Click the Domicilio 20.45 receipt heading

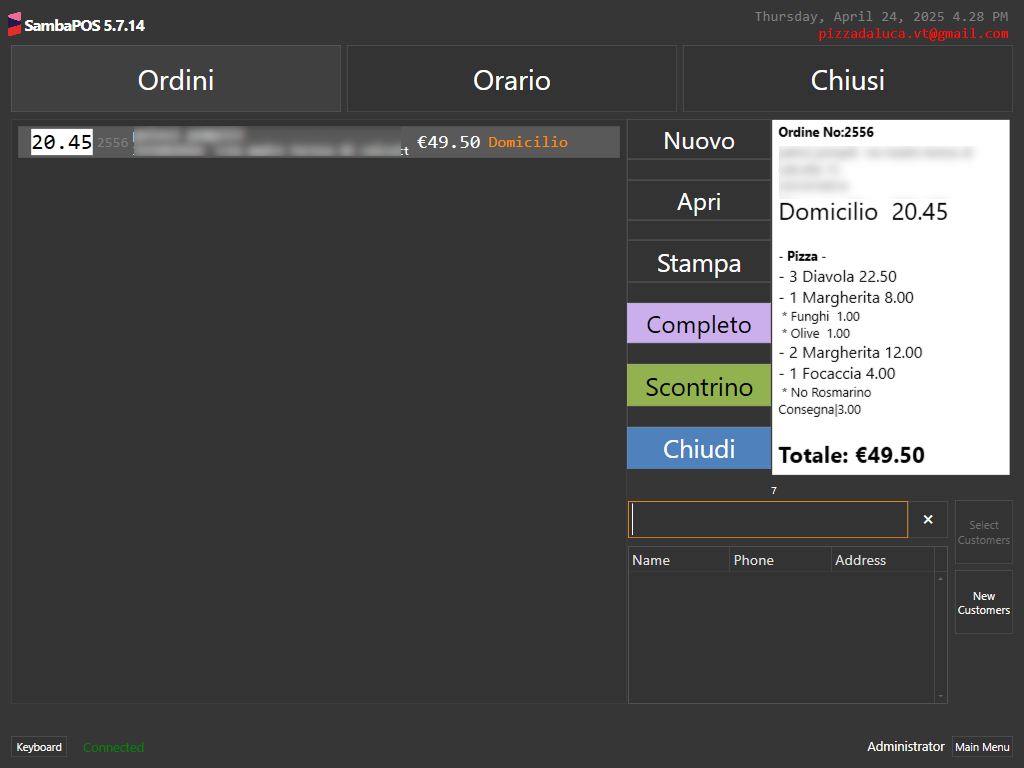click(x=863, y=212)
